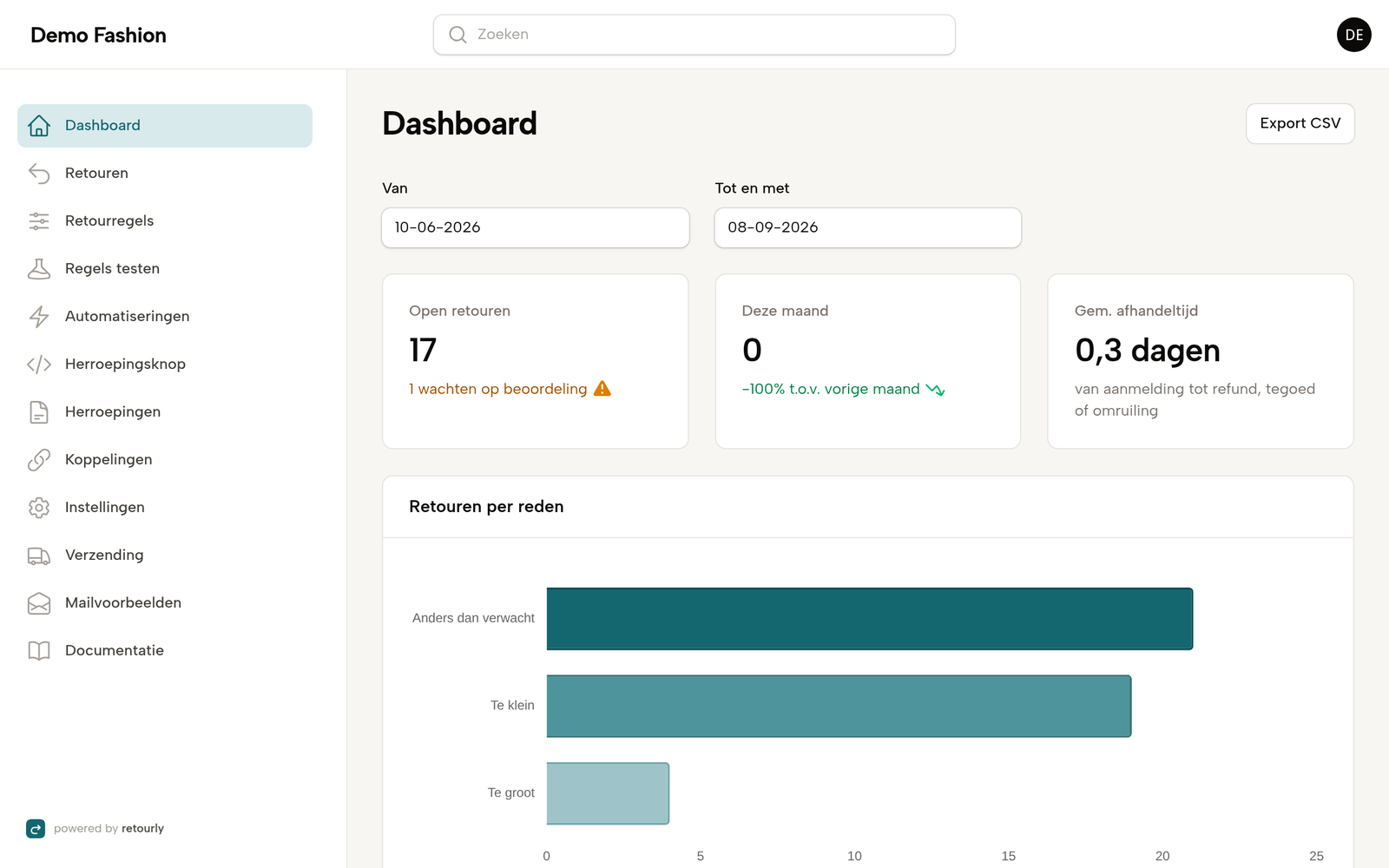1389x868 pixels.
Task: Open the DE user avatar menu
Action: (x=1354, y=35)
